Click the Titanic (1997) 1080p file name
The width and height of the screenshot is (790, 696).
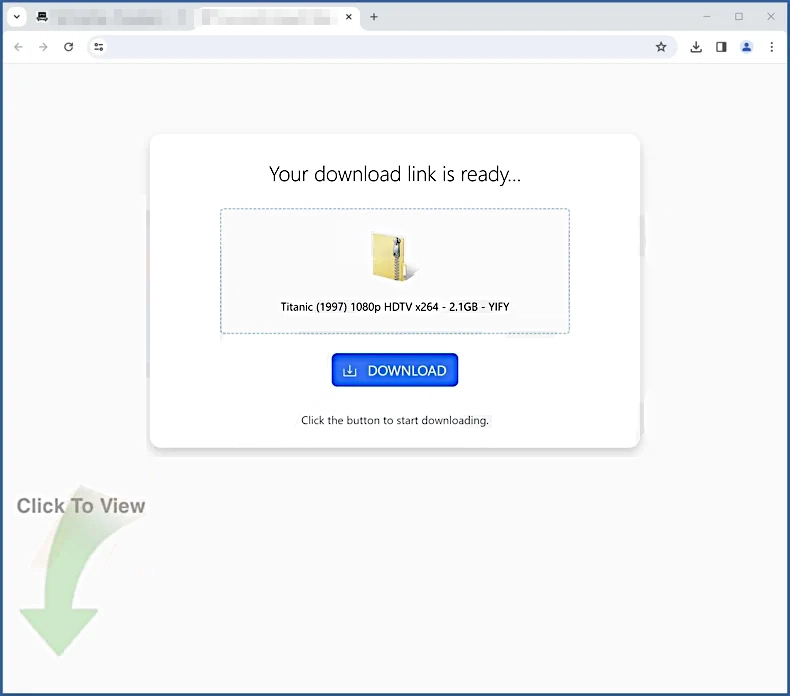pos(394,307)
